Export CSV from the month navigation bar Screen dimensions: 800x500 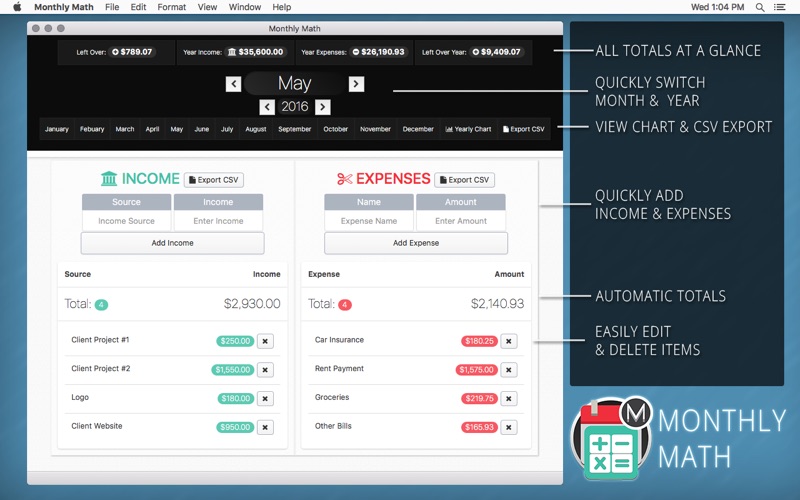point(523,129)
